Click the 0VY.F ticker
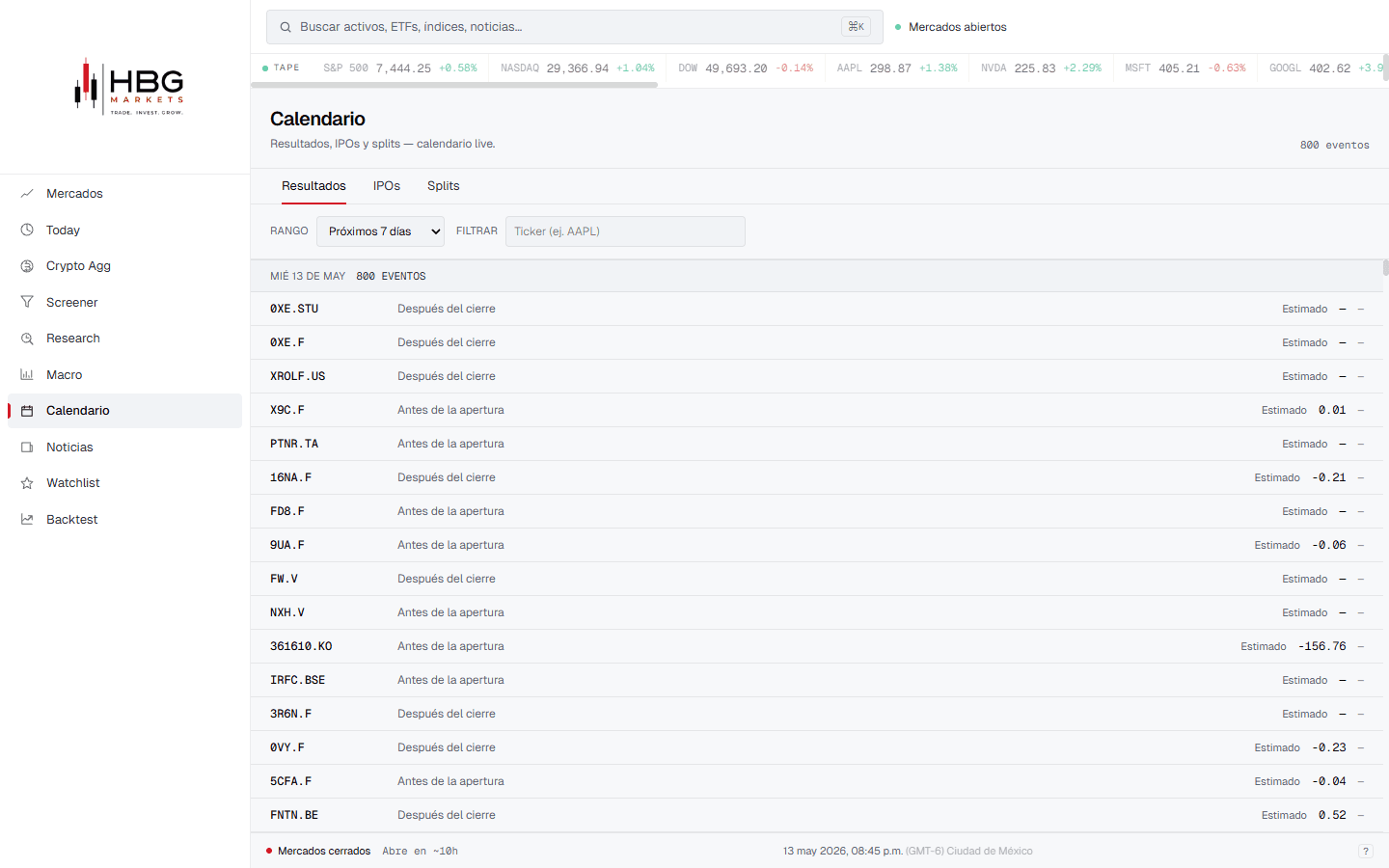The image size is (1389, 868). coord(287,747)
